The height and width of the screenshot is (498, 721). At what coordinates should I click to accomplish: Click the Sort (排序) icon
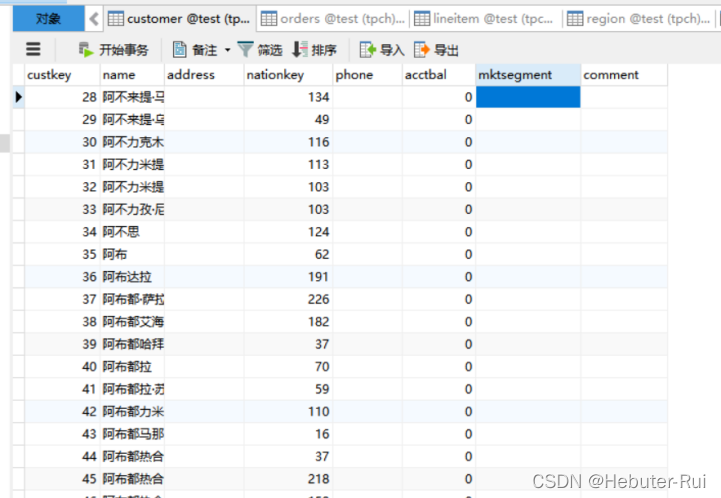click(x=300, y=50)
